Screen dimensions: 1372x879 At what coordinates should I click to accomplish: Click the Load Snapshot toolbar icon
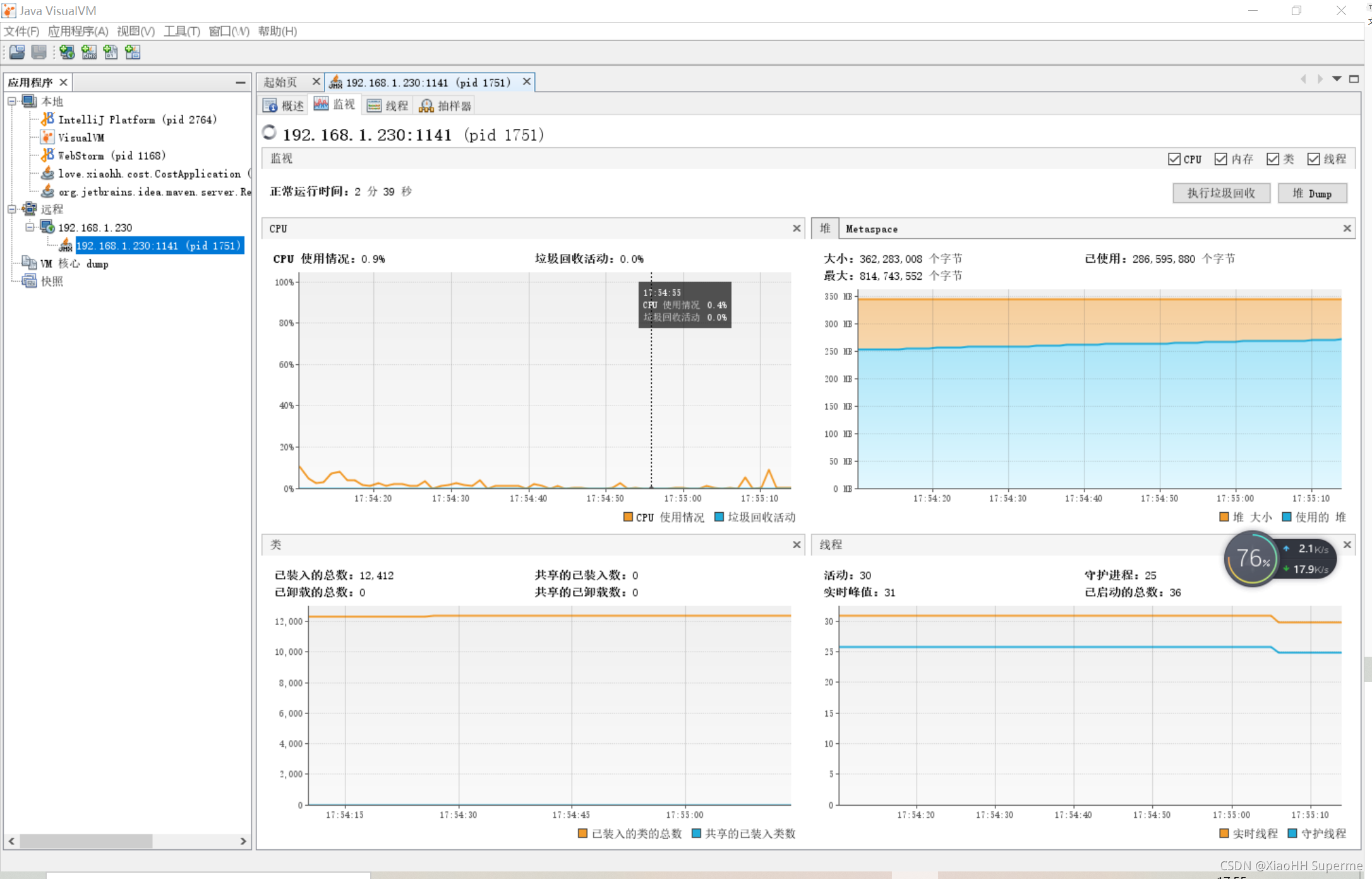click(x=17, y=52)
